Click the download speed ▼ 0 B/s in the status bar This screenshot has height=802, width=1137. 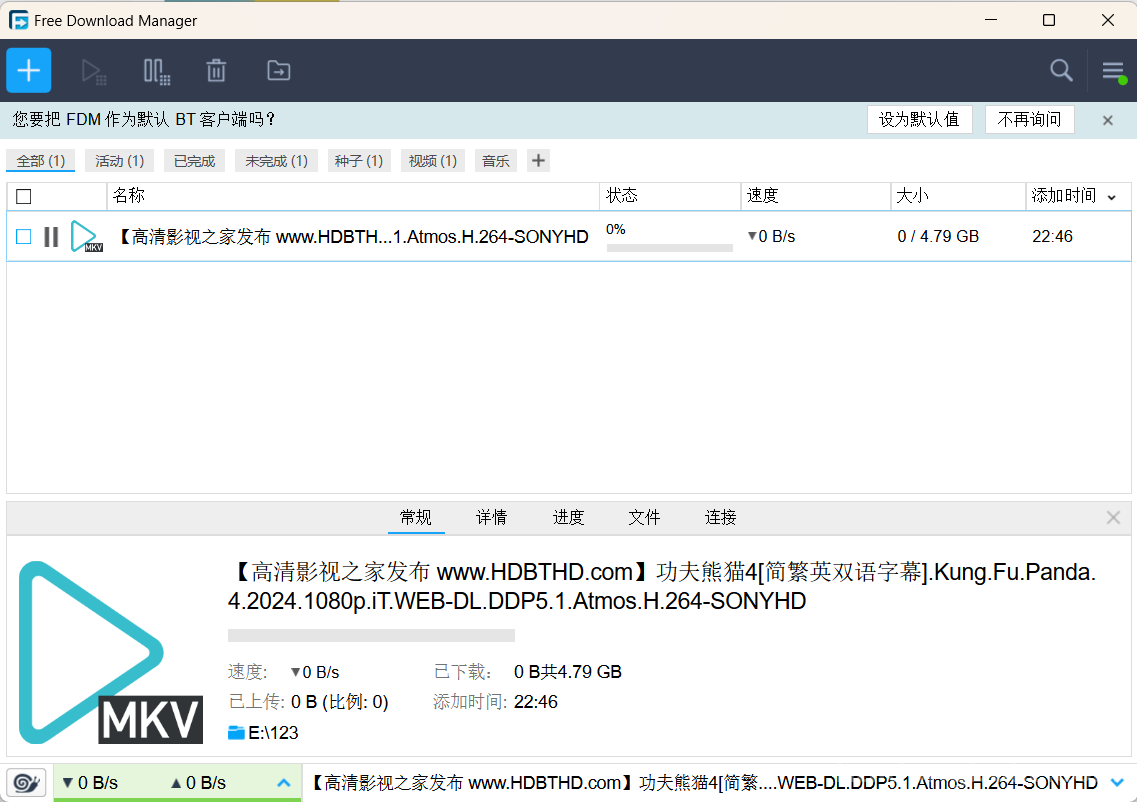coord(90,783)
